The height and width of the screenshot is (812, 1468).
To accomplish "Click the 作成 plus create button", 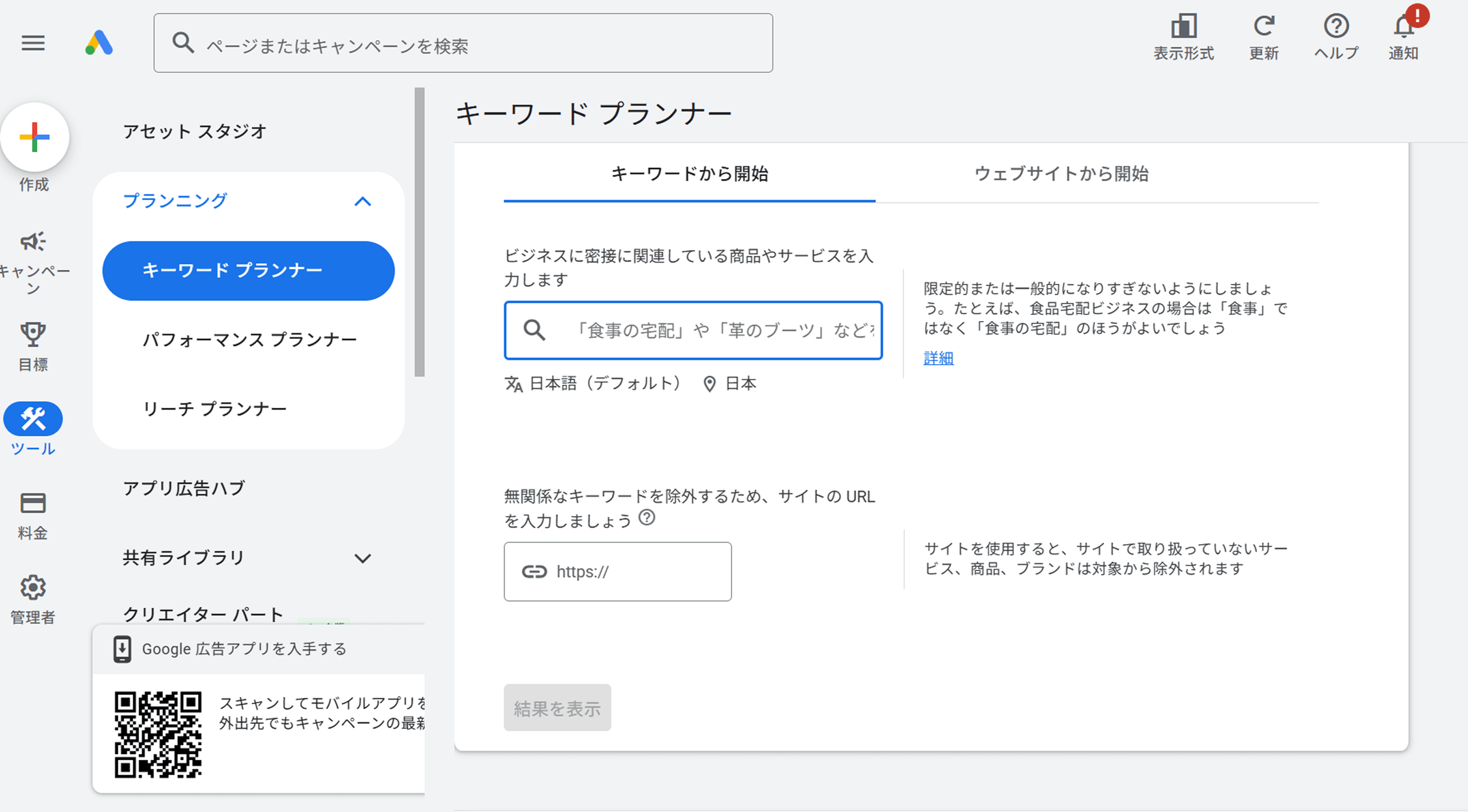I will 34,138.
